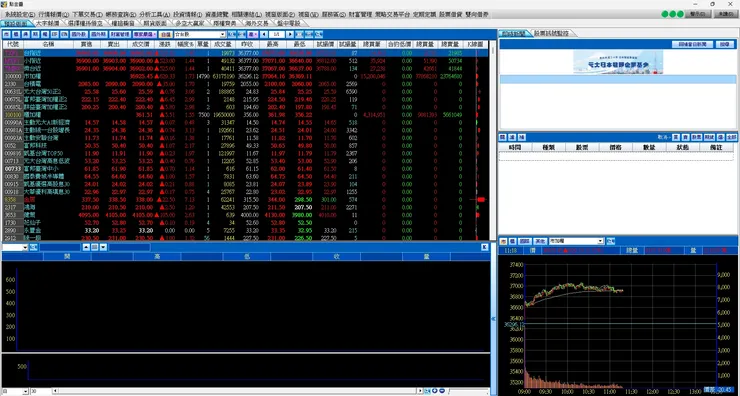Open the 市加權 index dropdown
This screenshot has width=740, height=396.
pyautogui.click(x=600, y=241)
